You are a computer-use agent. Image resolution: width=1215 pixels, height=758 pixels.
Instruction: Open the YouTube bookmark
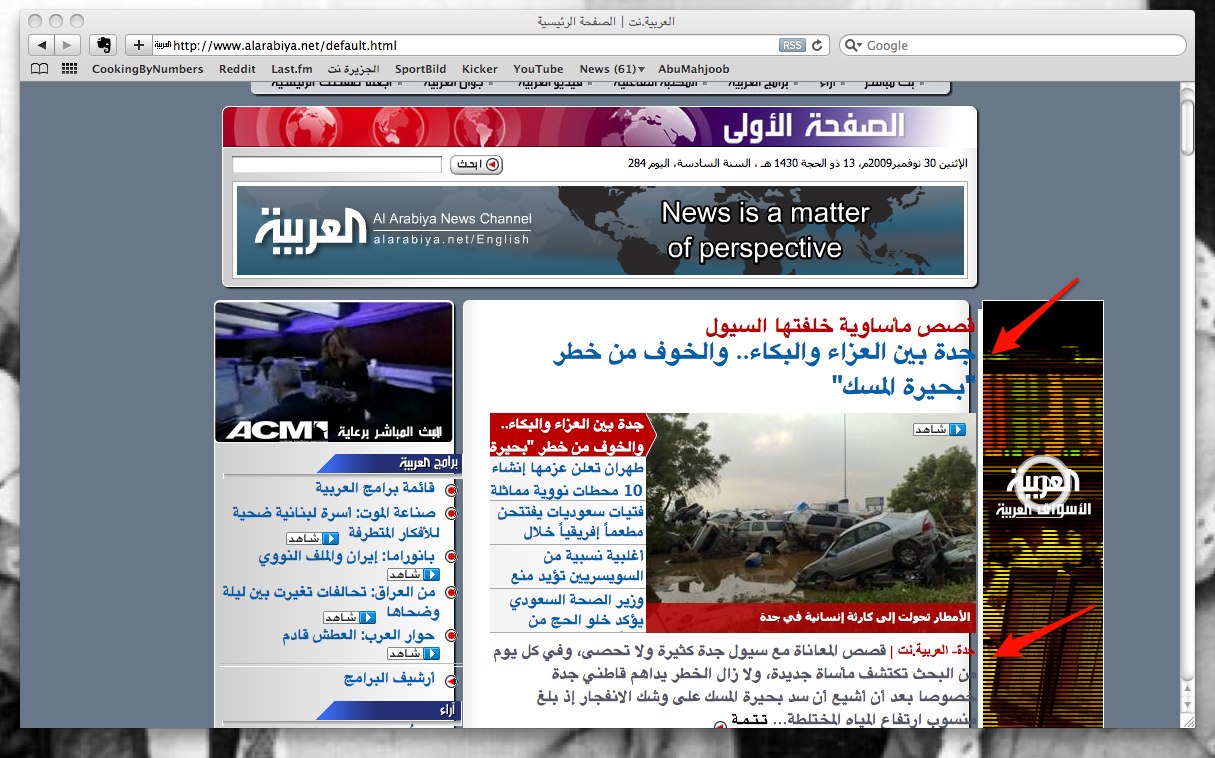click(x=539, y=69)
